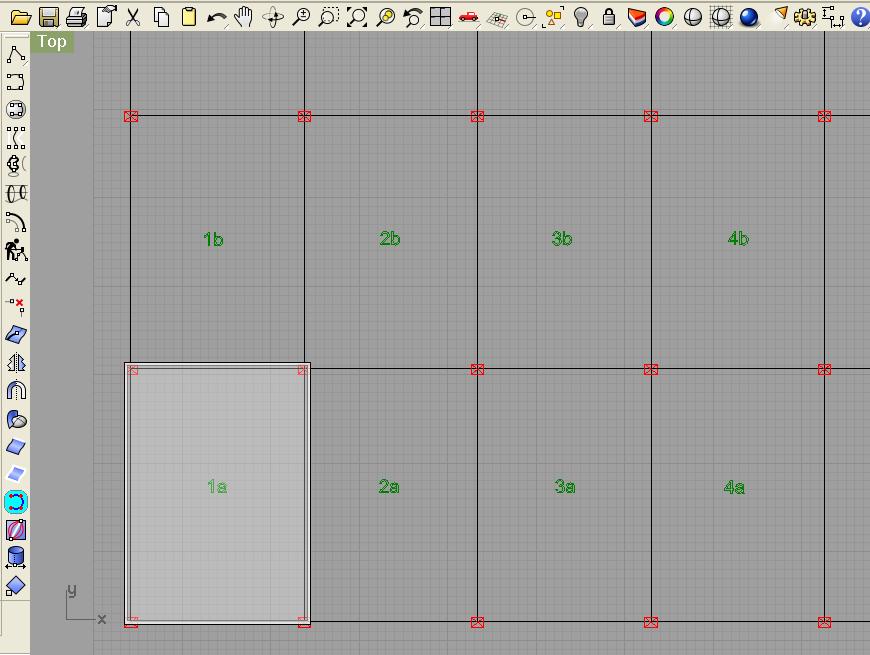Screen dimensions: 870x655
Task: Click the green text label 4b
Action: pos(738,238)
